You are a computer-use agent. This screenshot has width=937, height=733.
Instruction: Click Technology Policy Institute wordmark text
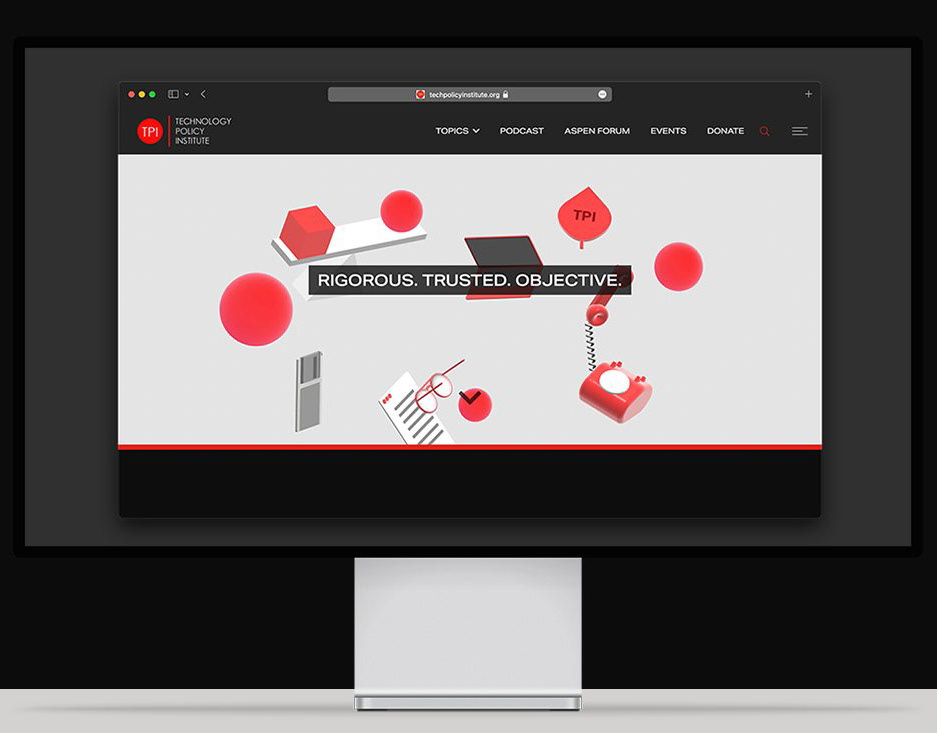tap(203, 131)
